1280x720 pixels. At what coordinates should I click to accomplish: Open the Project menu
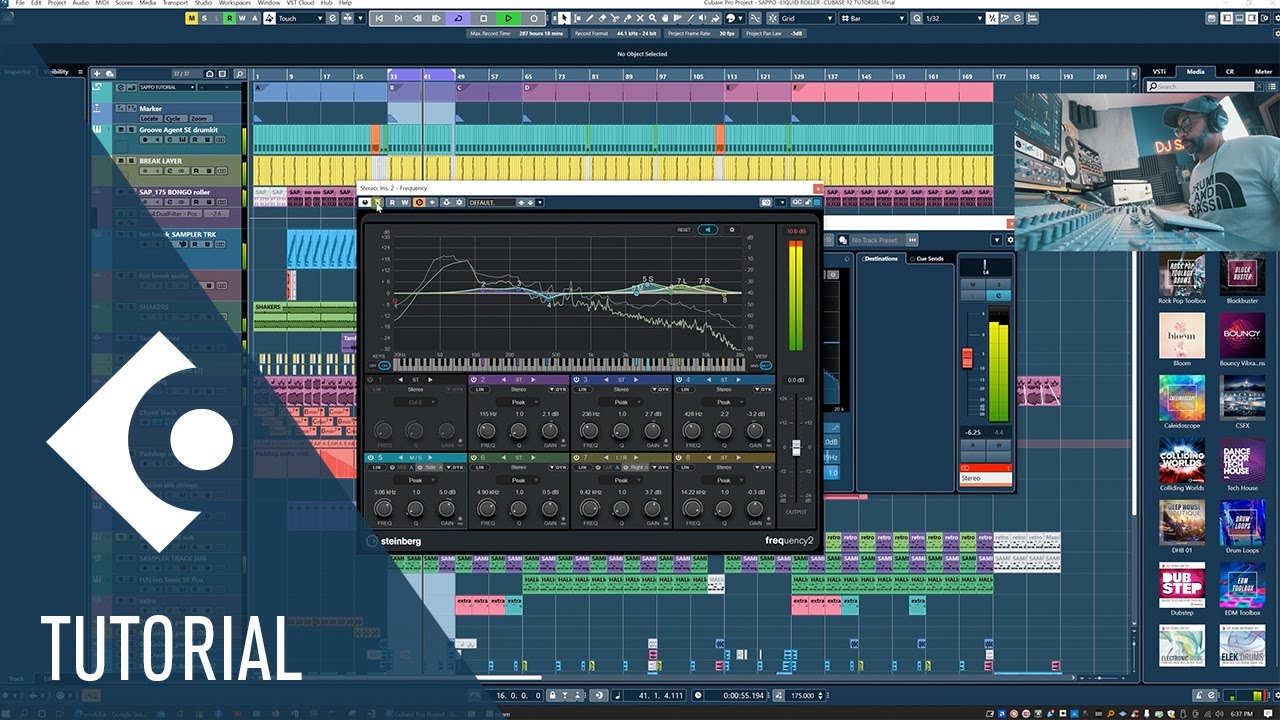click(57, 3)
